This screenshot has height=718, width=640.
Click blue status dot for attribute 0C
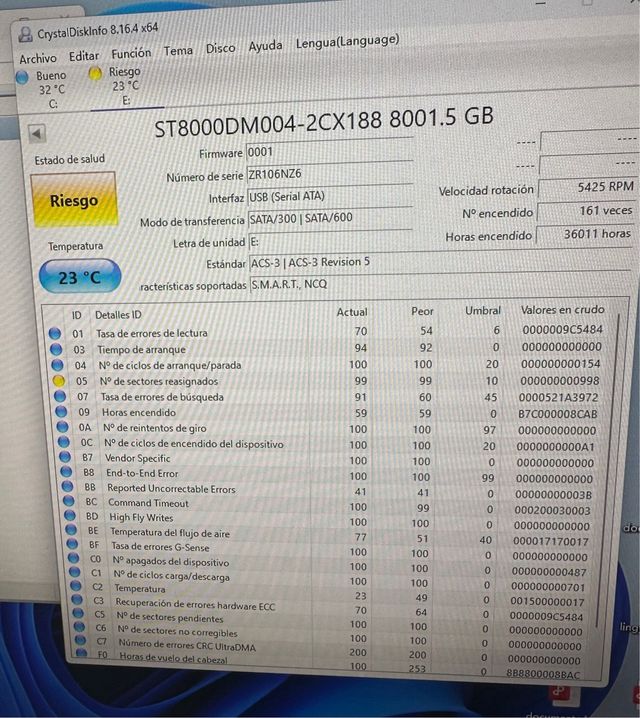[x=64, y=442]
